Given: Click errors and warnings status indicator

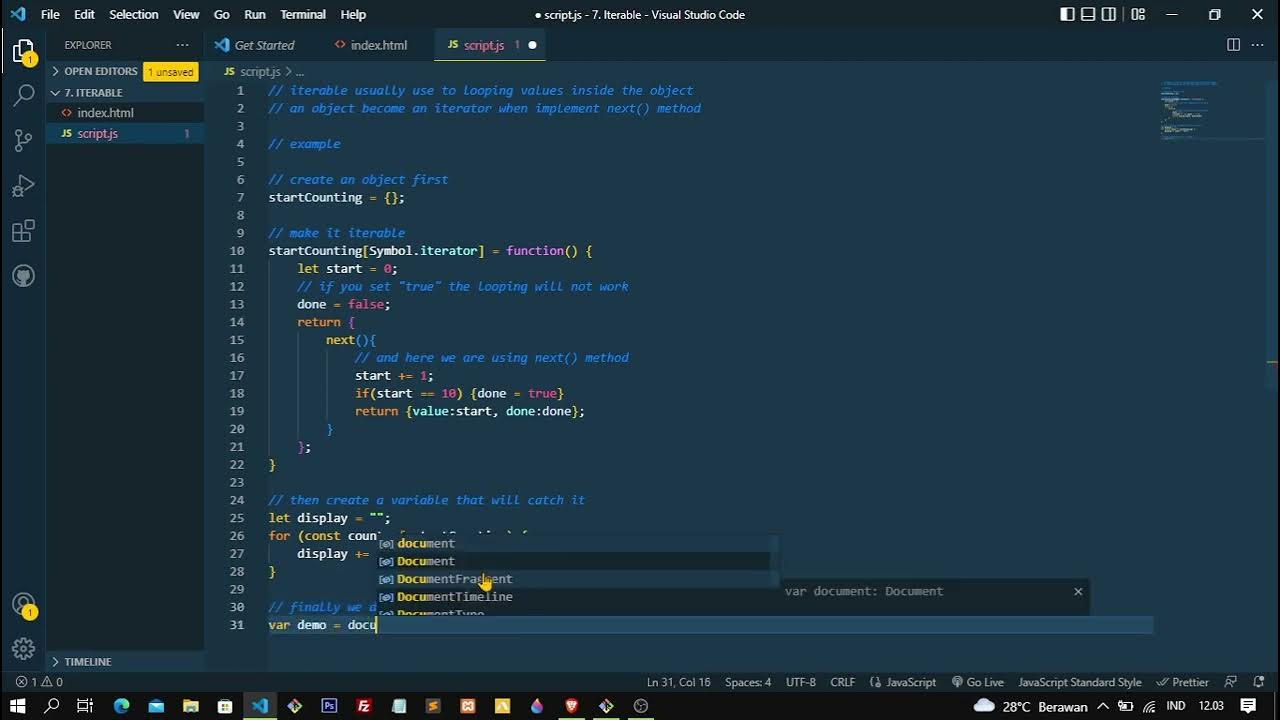Looking at the screenshot, I should [x=39, y=682].
